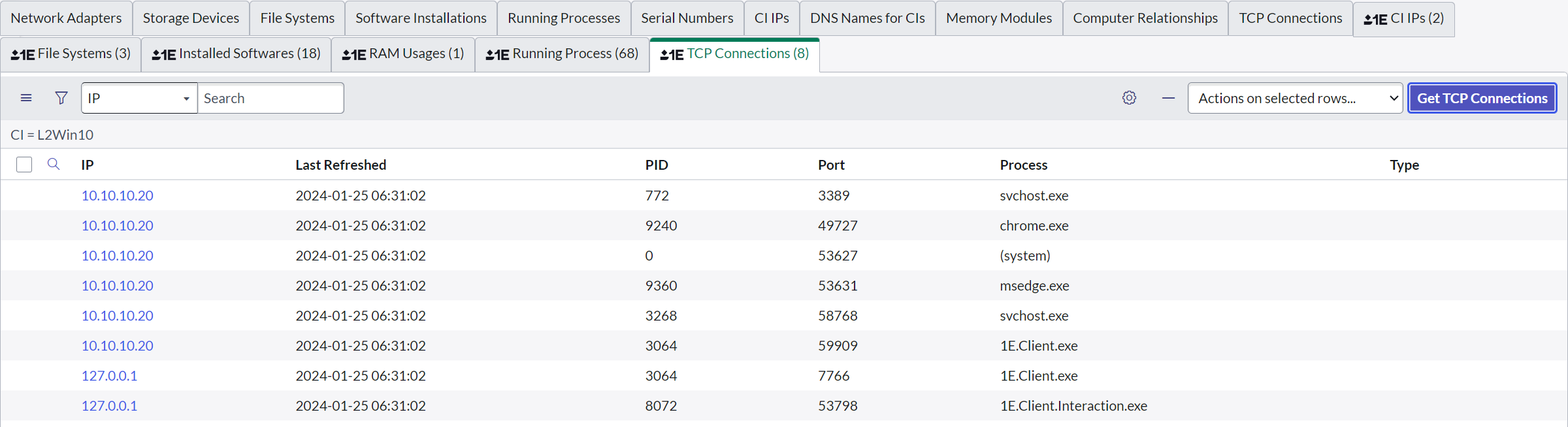Screen dimensions: 1568x427
Task: Collapse the list using the minus icon
Action: 1168,98
